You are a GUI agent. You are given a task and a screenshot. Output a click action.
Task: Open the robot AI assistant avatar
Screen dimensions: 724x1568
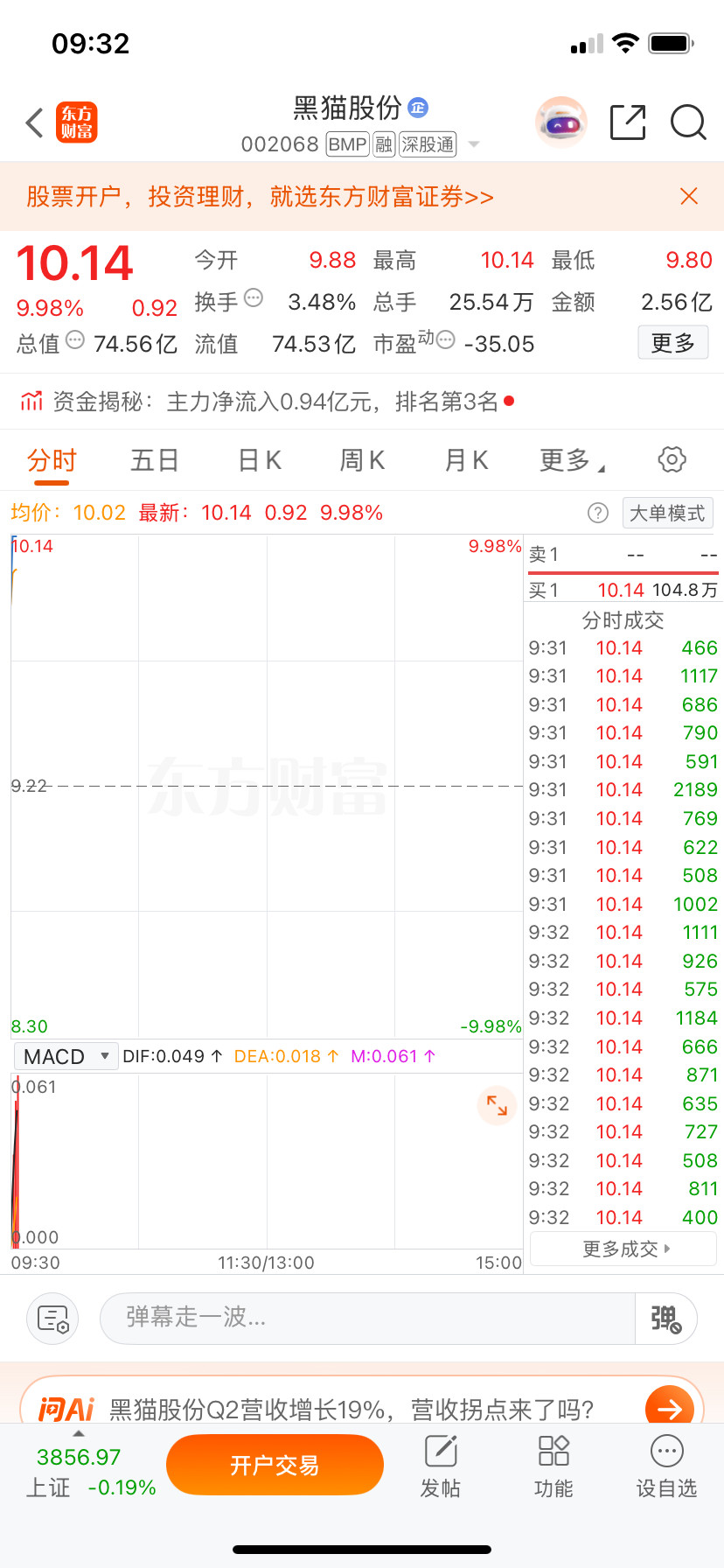[560, 122]
